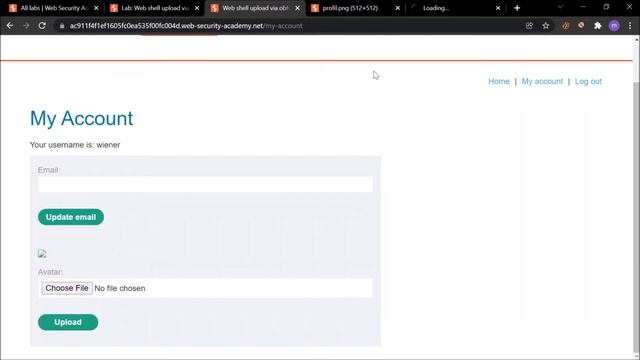
Task: Minimize the Chrome window
Action: coord(583,7)
